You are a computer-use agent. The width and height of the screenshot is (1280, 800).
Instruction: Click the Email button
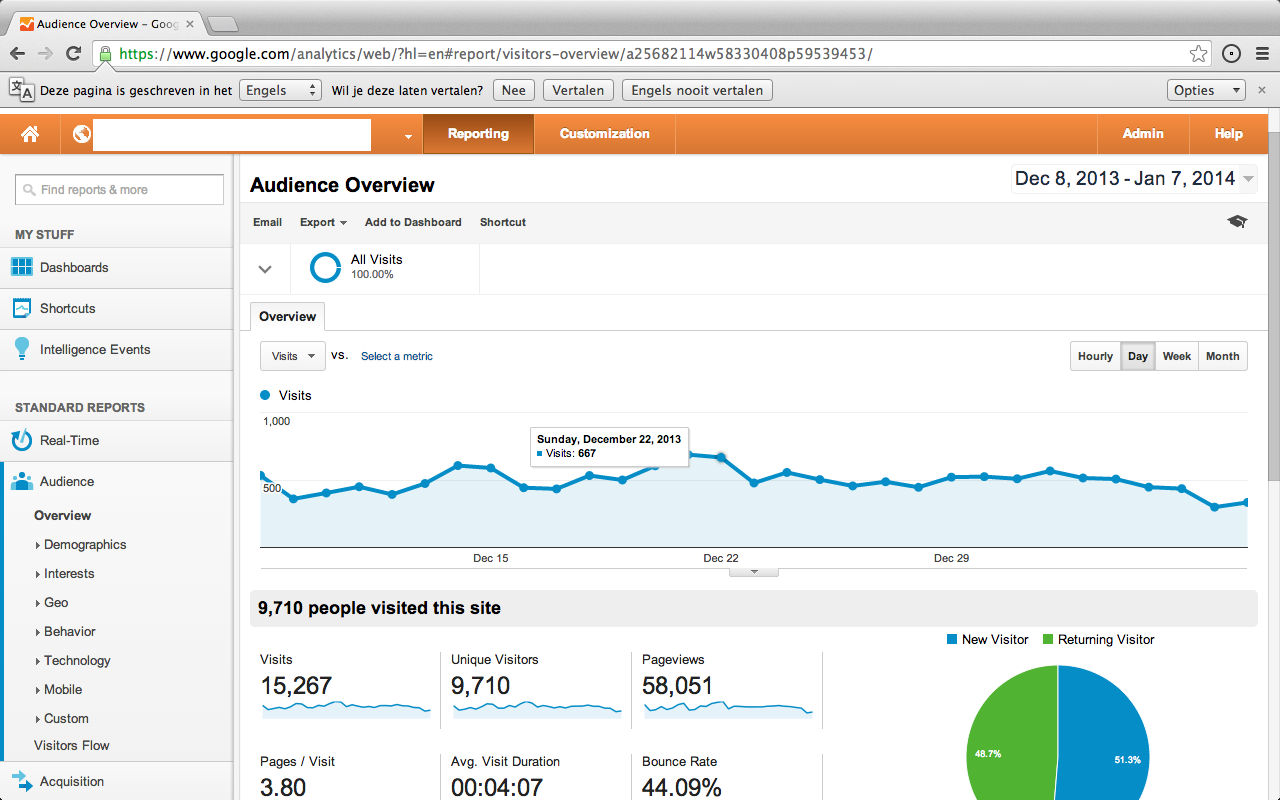point(267,222)
